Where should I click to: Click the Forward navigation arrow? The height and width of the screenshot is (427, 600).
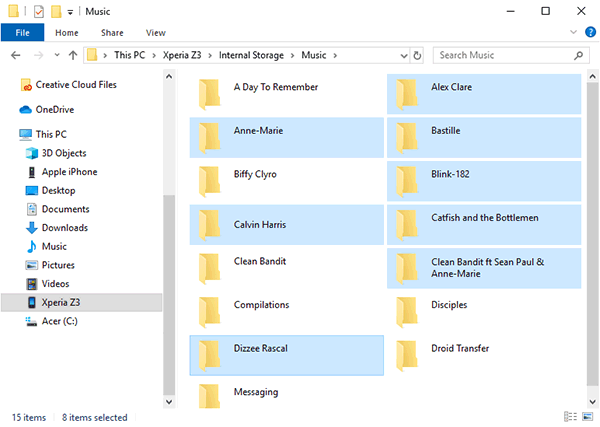tap(39, 55)
